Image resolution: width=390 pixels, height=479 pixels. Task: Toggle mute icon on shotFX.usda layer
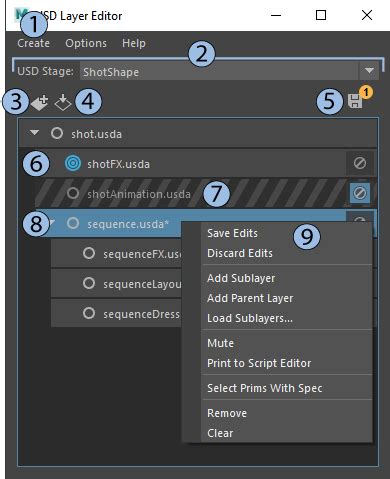click(x=360, y=163)
